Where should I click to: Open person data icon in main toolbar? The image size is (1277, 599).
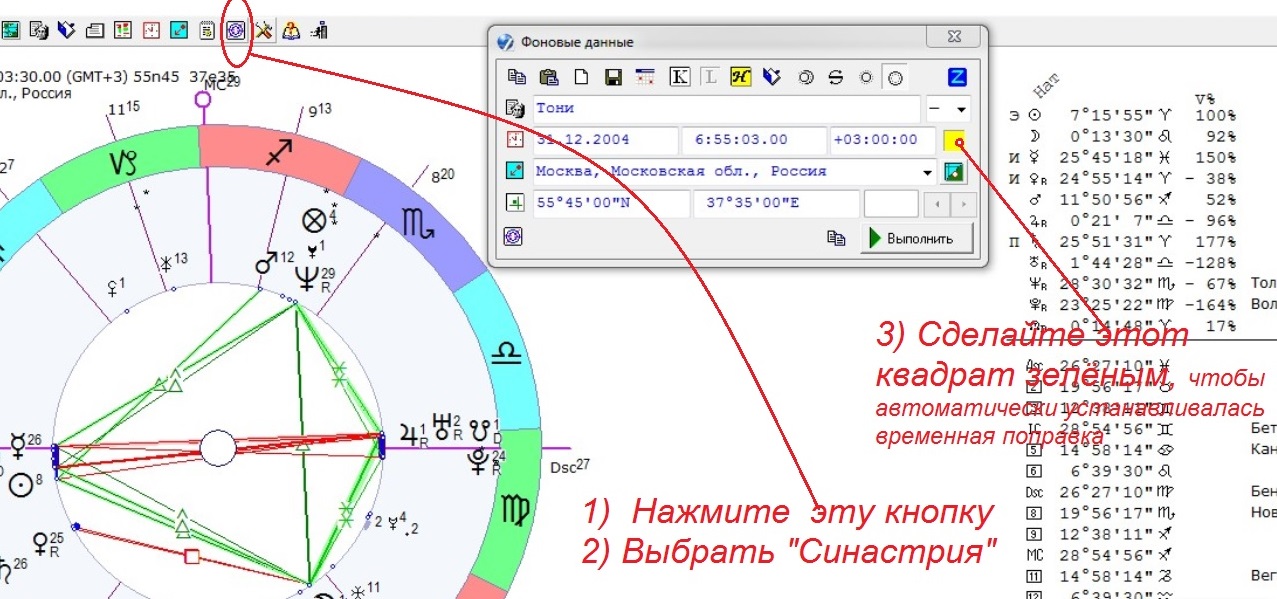(x=39, y=30)
